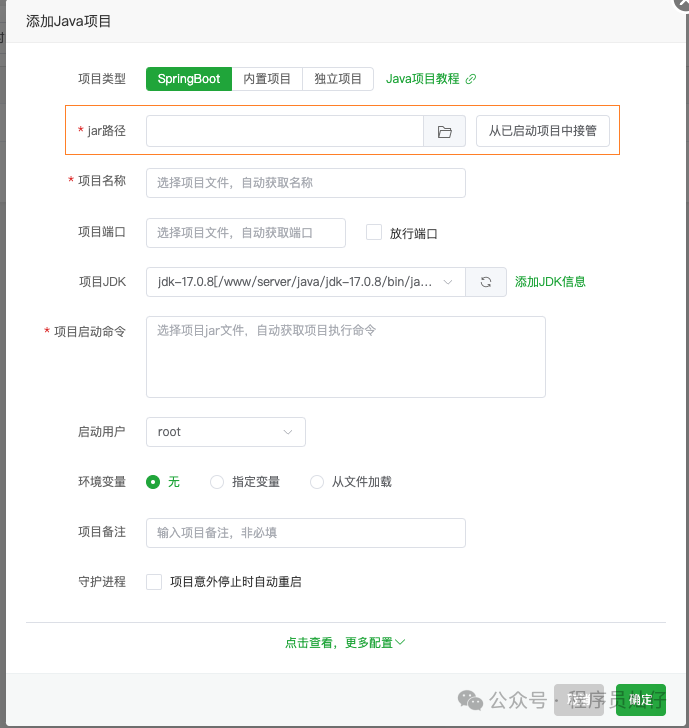Click the green 确定 button
Image resolution: width=689 pixels, height=728 pixels.
(x=641, y=700)
